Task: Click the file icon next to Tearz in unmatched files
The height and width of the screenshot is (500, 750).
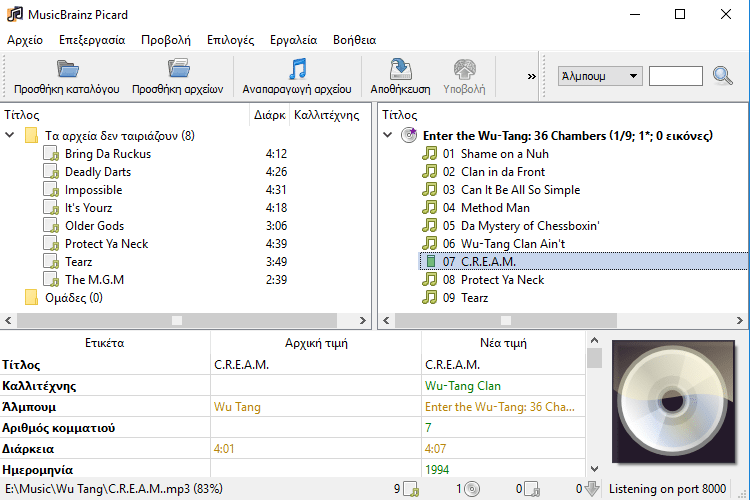Action: [51, 262]
